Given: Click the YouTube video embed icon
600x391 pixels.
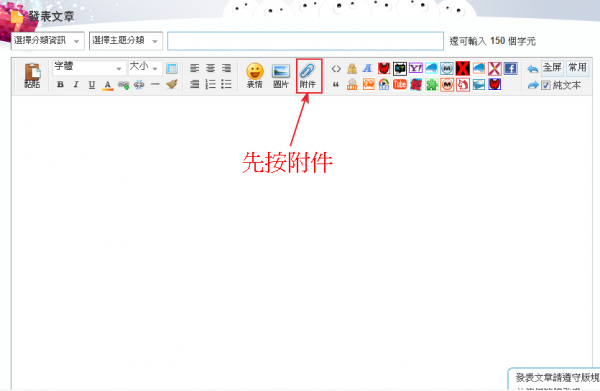Looking at the screenshot, I should pyautogui.click(x=400, y=85).
